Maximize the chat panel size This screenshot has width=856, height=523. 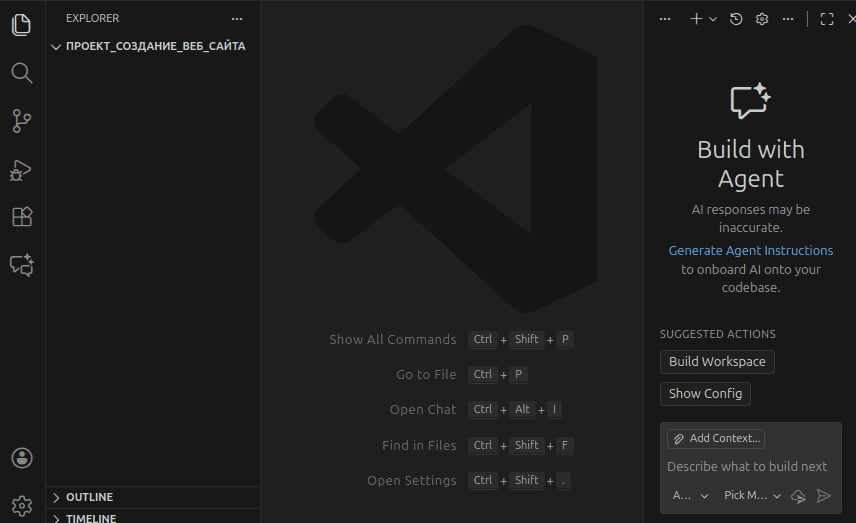pyautogui.click(x=827, y=19)
